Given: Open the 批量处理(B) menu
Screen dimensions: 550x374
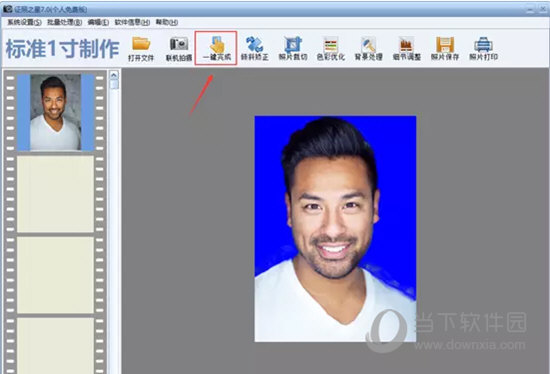Looking at the screenshot, I should pos(65,22).
